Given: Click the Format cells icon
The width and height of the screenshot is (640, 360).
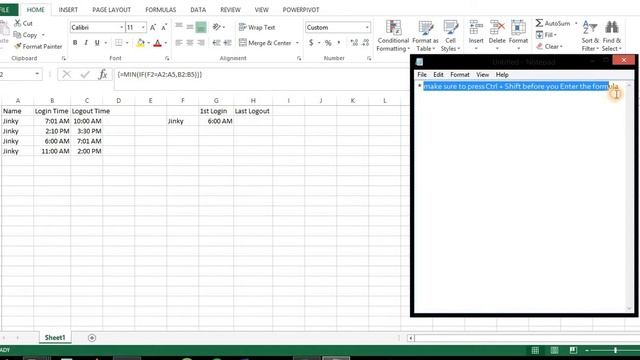Looking at the screenshot, I should click(518, 28).
